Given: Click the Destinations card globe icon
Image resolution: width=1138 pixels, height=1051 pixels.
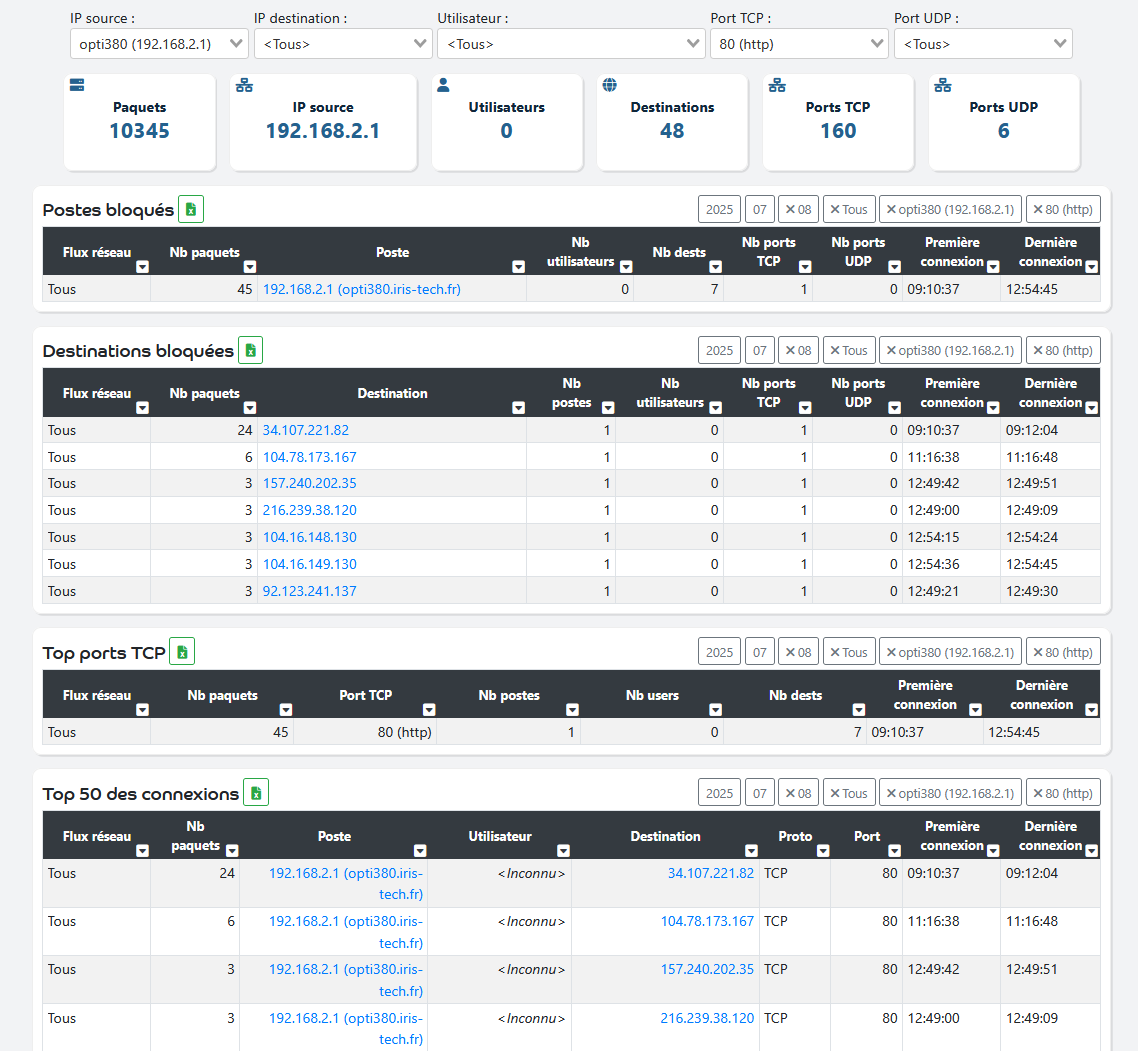Looking at the screenshot, I should (x=610, y=85).
